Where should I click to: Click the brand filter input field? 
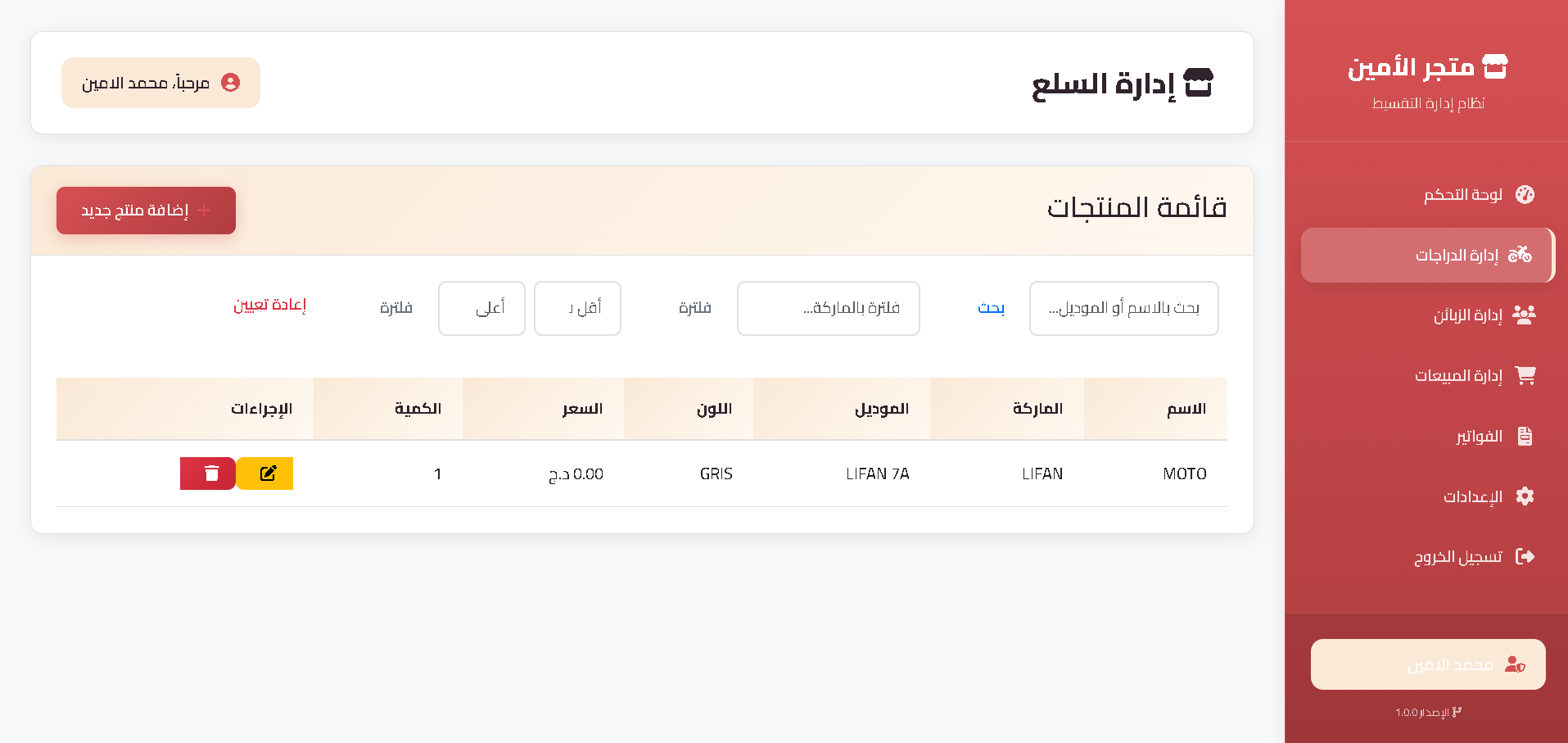pos(828,308)
